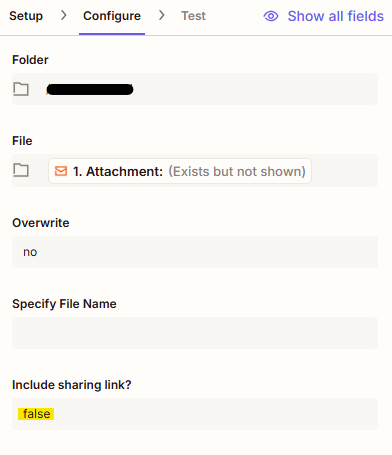Screen dimensions: 392x455
Task: Click the empty Specify File Name field
Action: pos(195,333)
